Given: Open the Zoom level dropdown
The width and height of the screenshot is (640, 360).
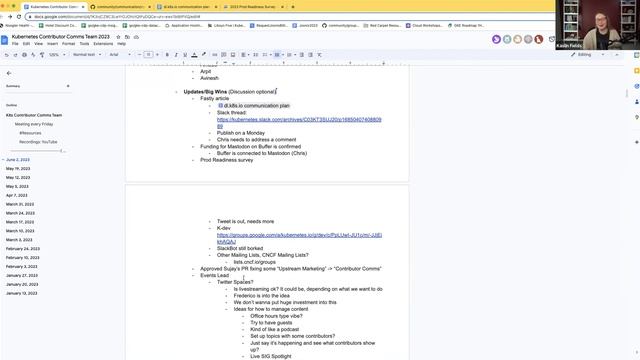Looking at the screenshot, I should (57, 55).
